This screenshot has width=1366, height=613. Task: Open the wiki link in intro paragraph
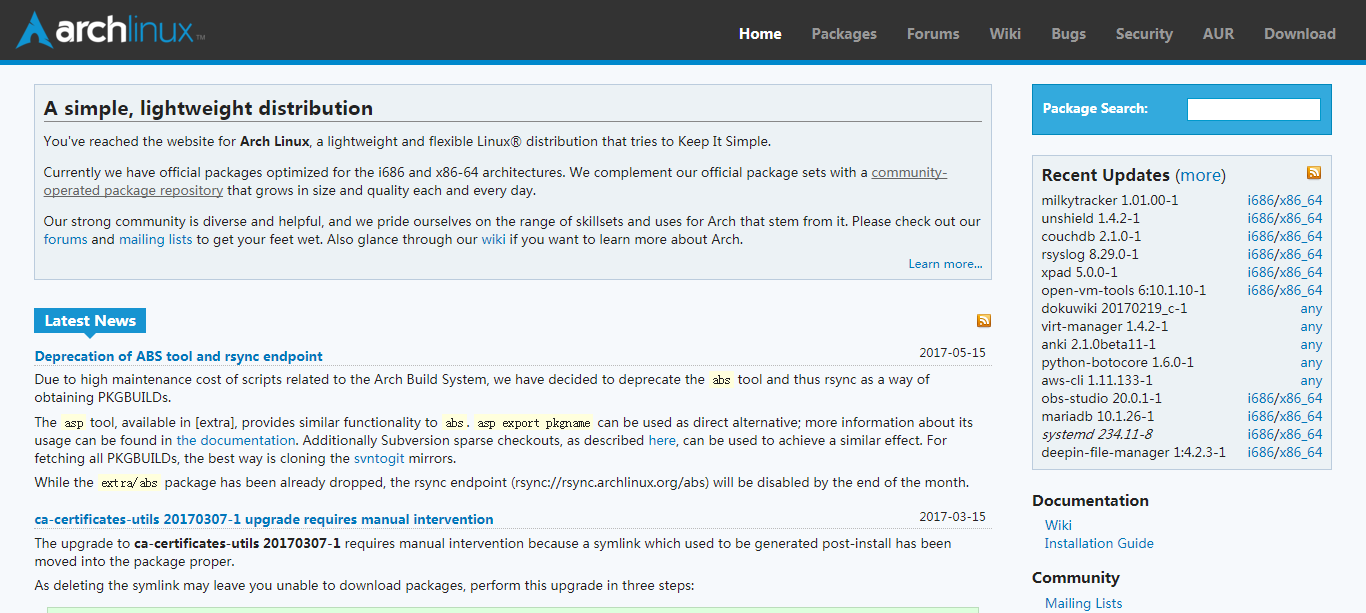click(493, 239)
